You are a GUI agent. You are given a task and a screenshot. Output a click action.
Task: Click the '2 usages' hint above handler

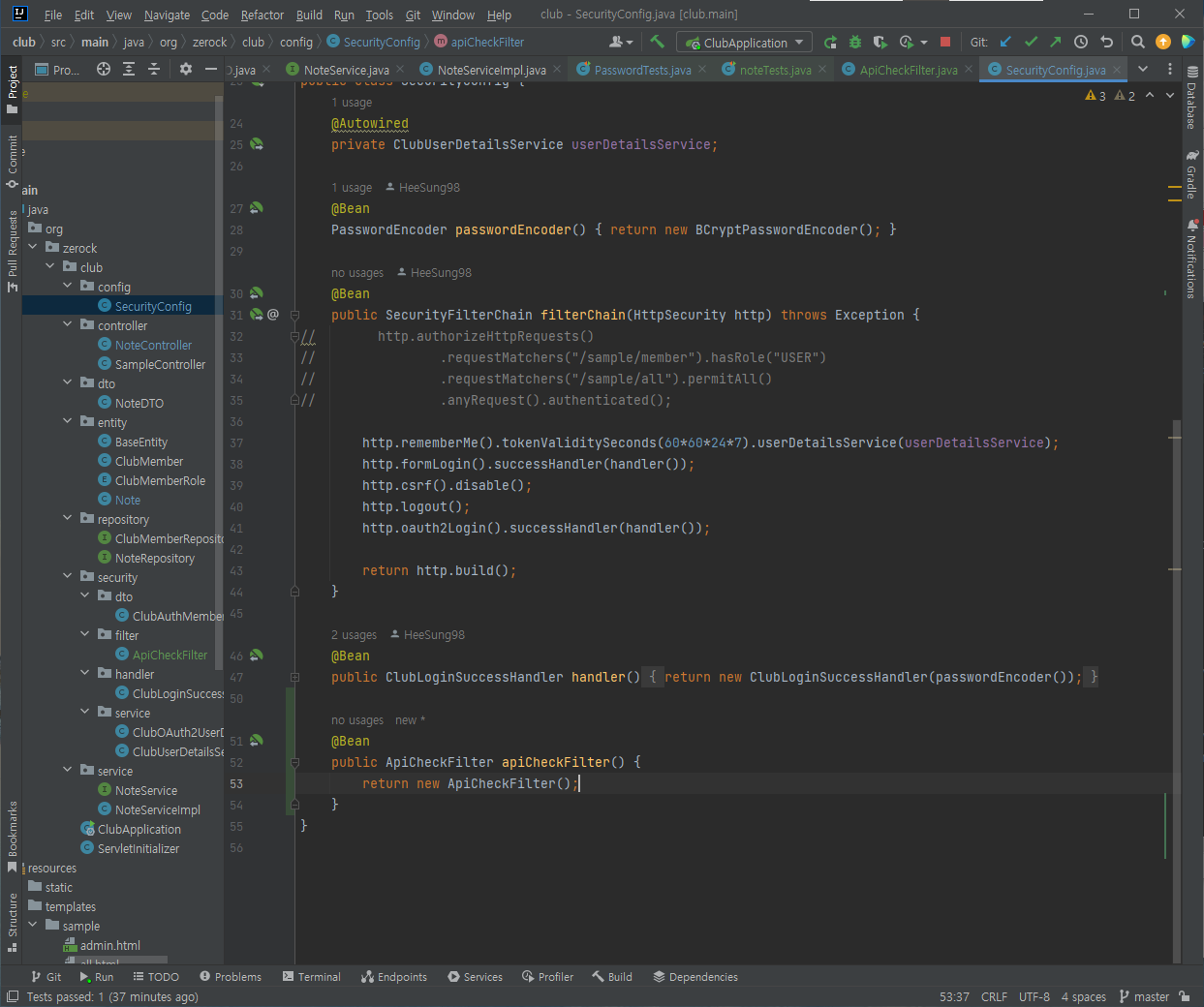pyautogui.click(x=354, y=635)
